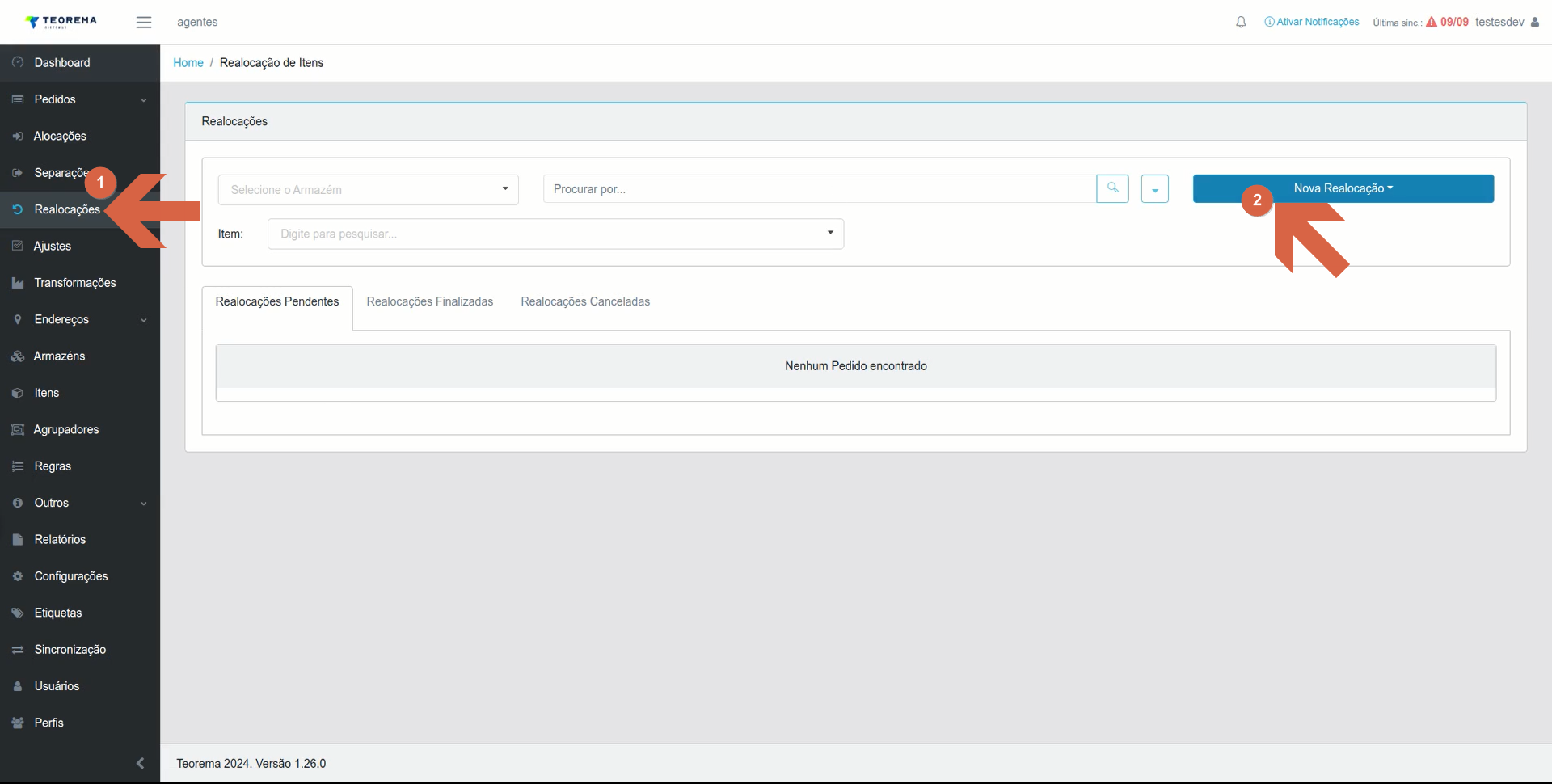Click the sync warning triangle icon

(1432, 22)
